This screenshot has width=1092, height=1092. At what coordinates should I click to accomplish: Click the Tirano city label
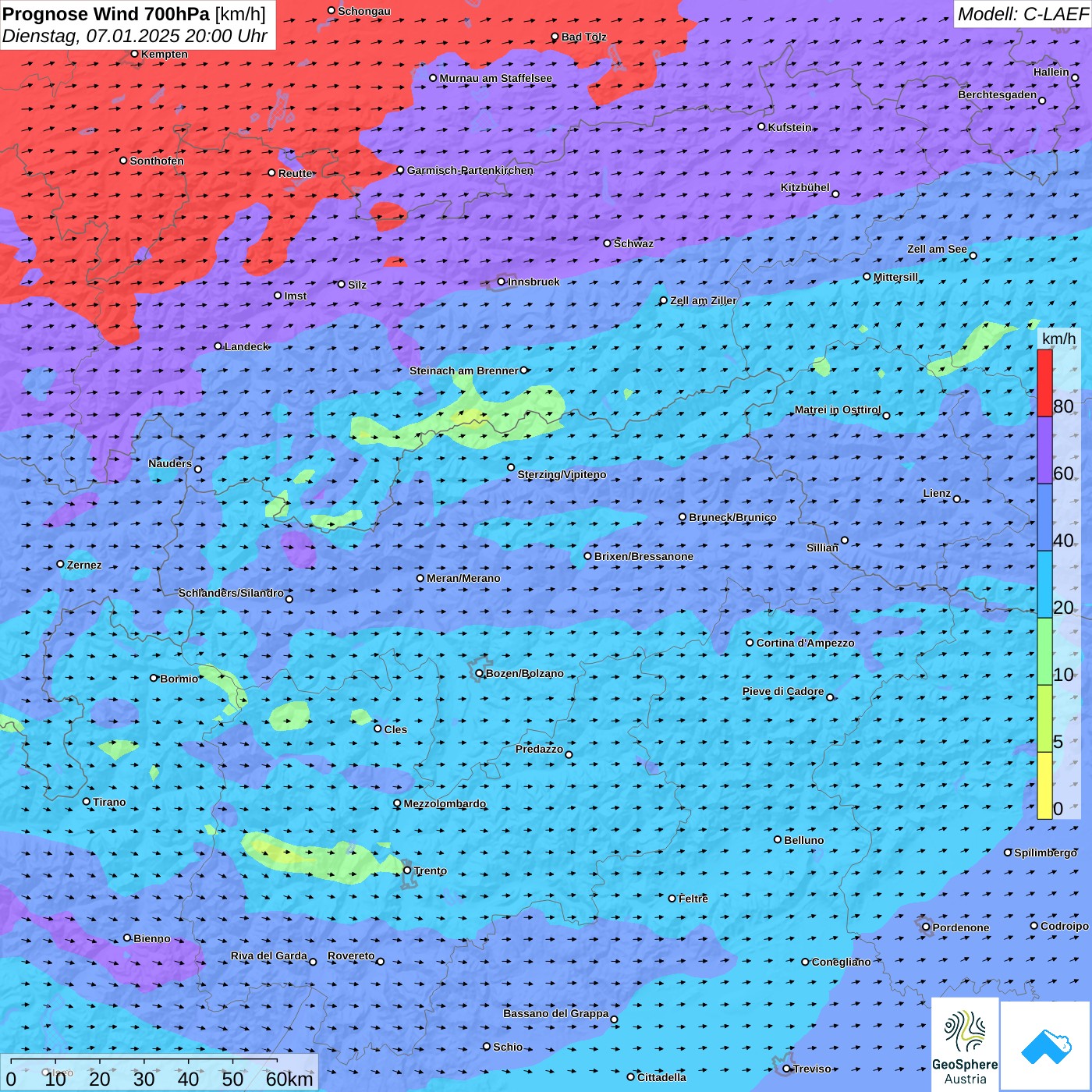(109, 802)
